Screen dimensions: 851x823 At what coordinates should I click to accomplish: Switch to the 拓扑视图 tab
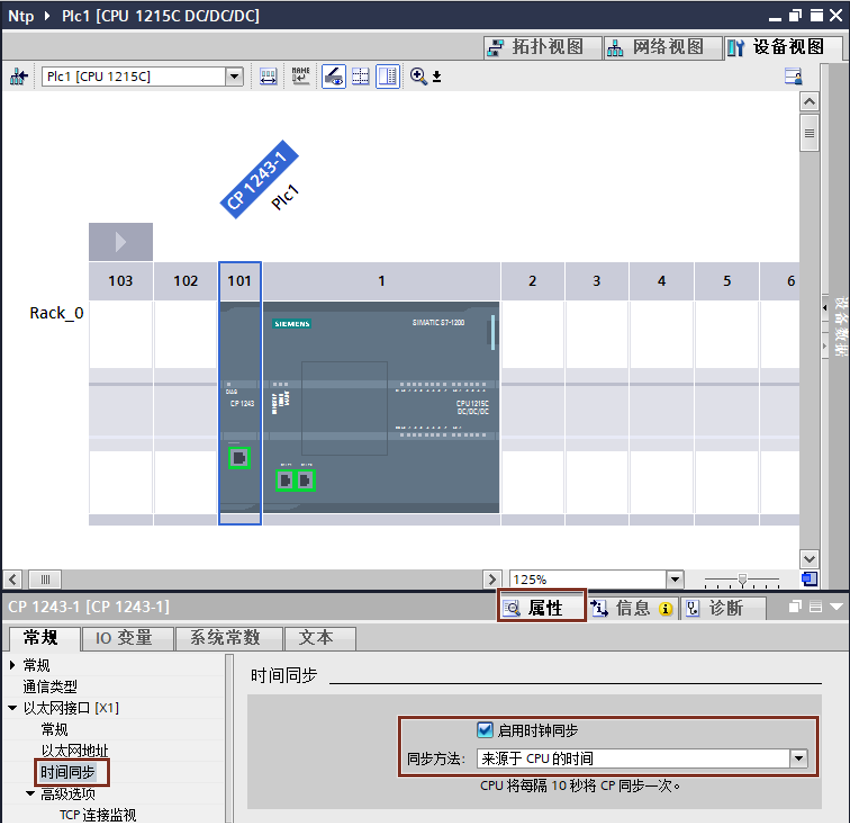[543, 47]
